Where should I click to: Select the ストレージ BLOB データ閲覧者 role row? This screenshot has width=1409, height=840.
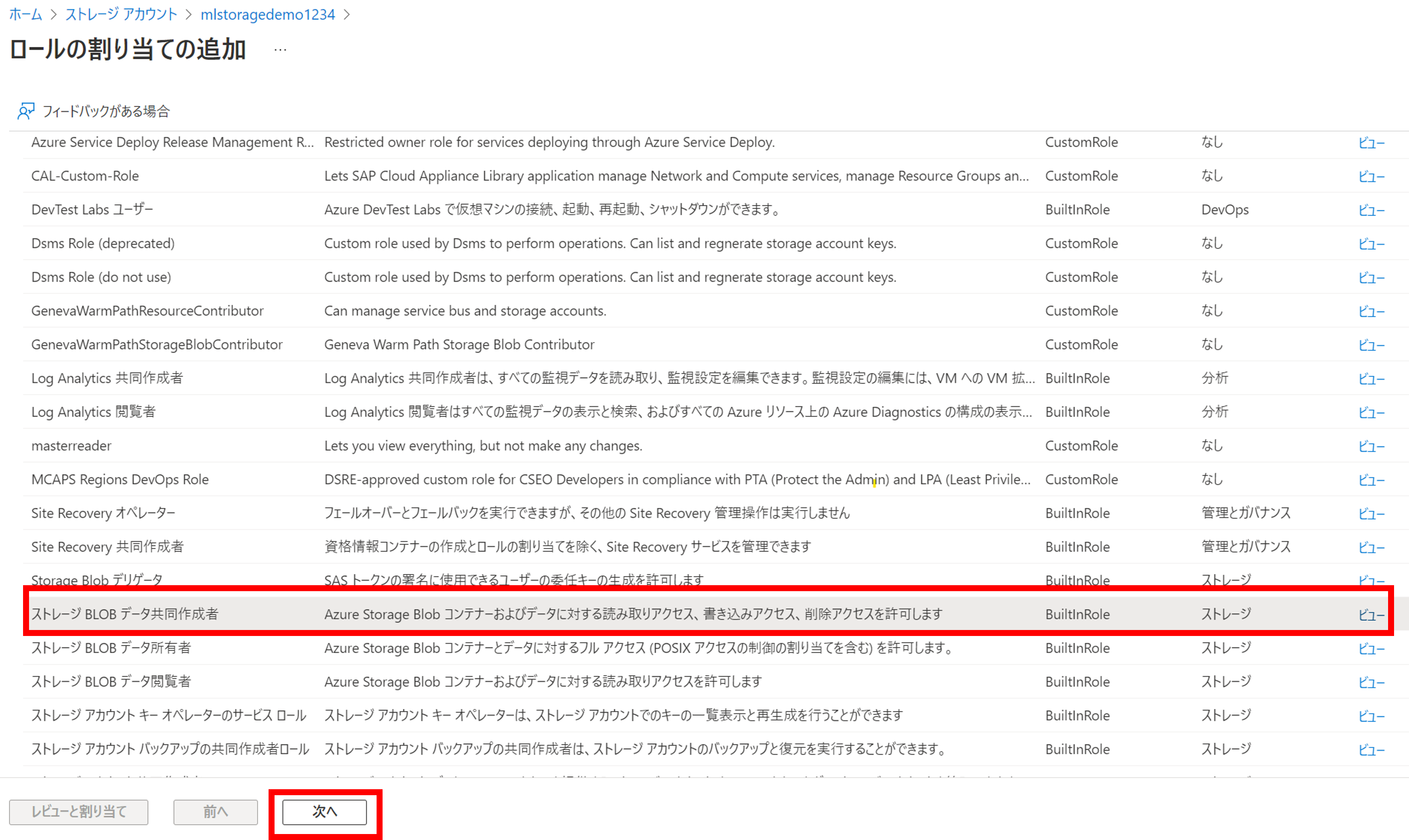click(x=111, y=682)
